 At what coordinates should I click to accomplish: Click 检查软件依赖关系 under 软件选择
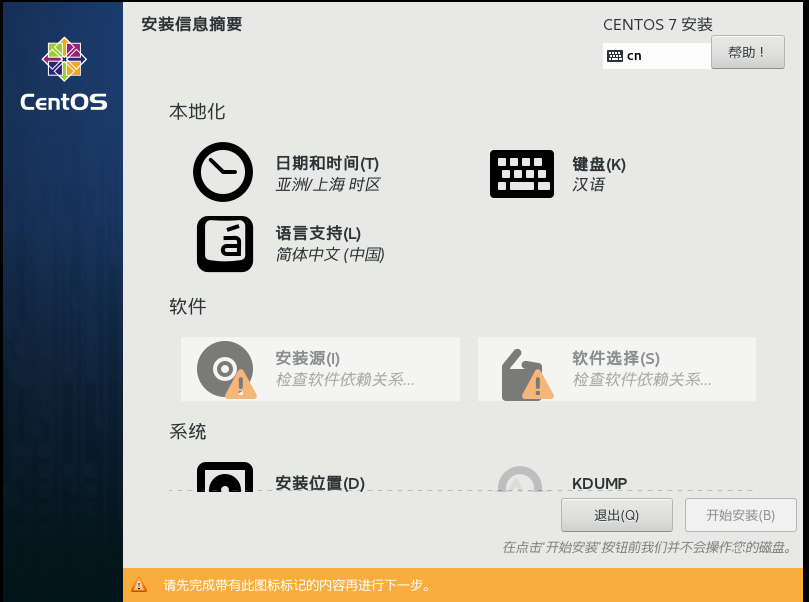[x=641, y=380]
